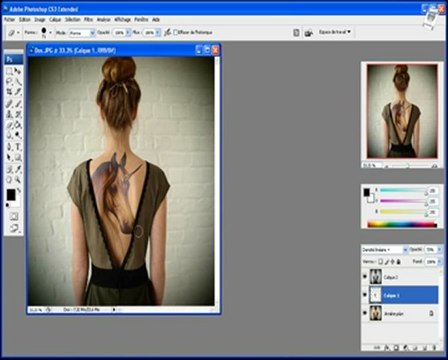Select the Calque 2 layer
The width and height of the screenshot is (448, 360).
[400, 277]
